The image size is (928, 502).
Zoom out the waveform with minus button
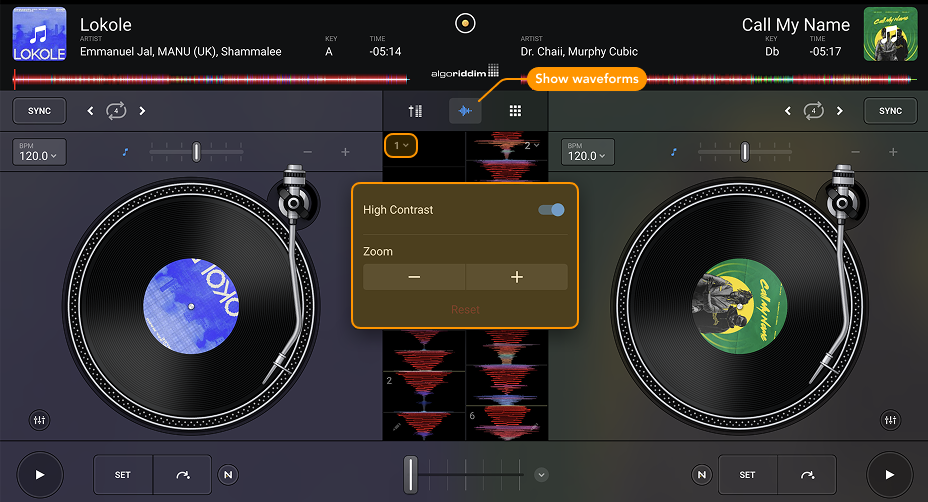tap(414, 277)
